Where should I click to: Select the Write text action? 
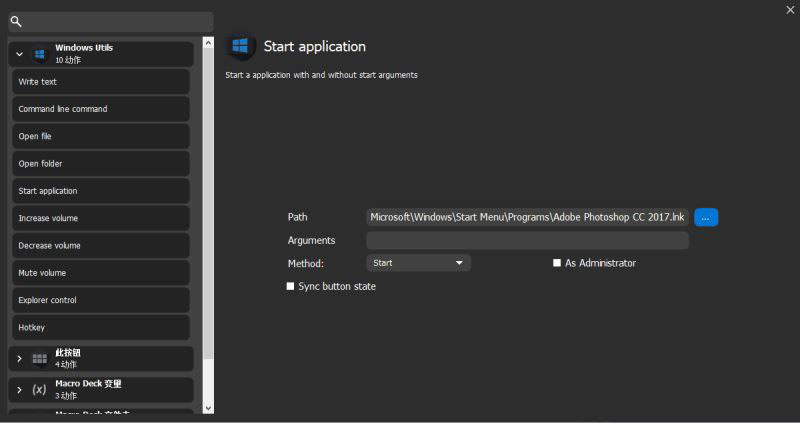click(100, 82)
